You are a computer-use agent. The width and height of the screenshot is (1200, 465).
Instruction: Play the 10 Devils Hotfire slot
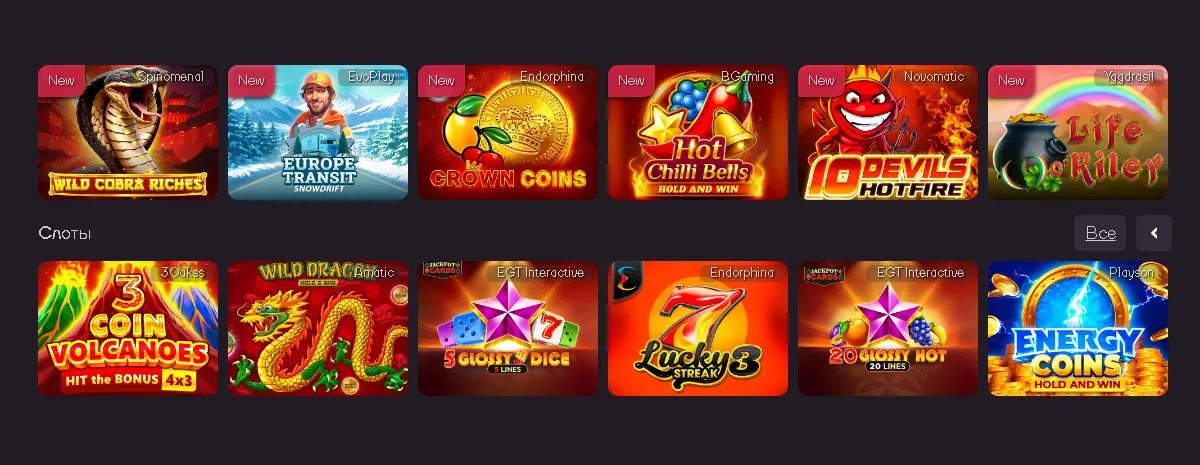[x=888, y=133]
